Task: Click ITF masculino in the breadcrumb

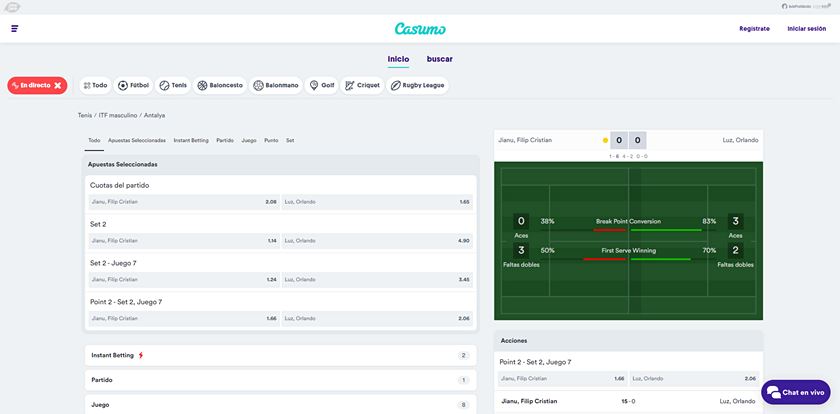Action: coord(118,115)
